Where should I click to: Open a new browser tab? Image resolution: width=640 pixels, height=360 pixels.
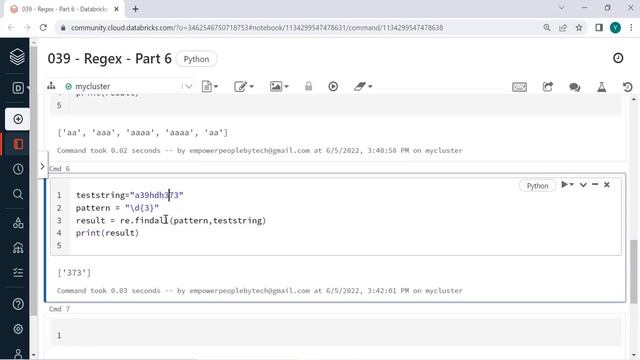(x=136, y=9)
